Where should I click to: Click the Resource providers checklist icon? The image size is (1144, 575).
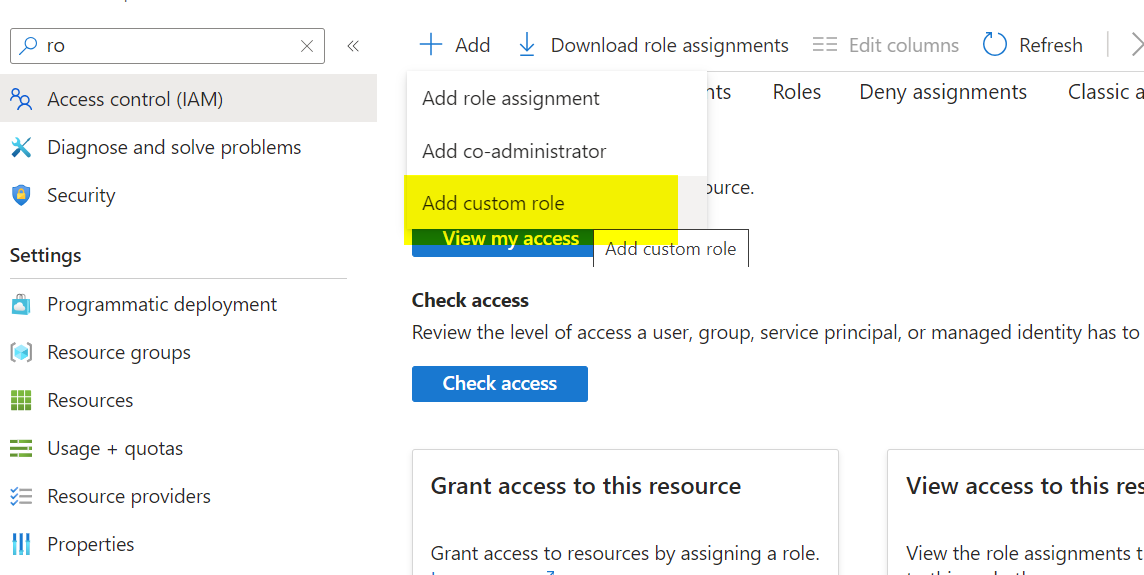21,496
